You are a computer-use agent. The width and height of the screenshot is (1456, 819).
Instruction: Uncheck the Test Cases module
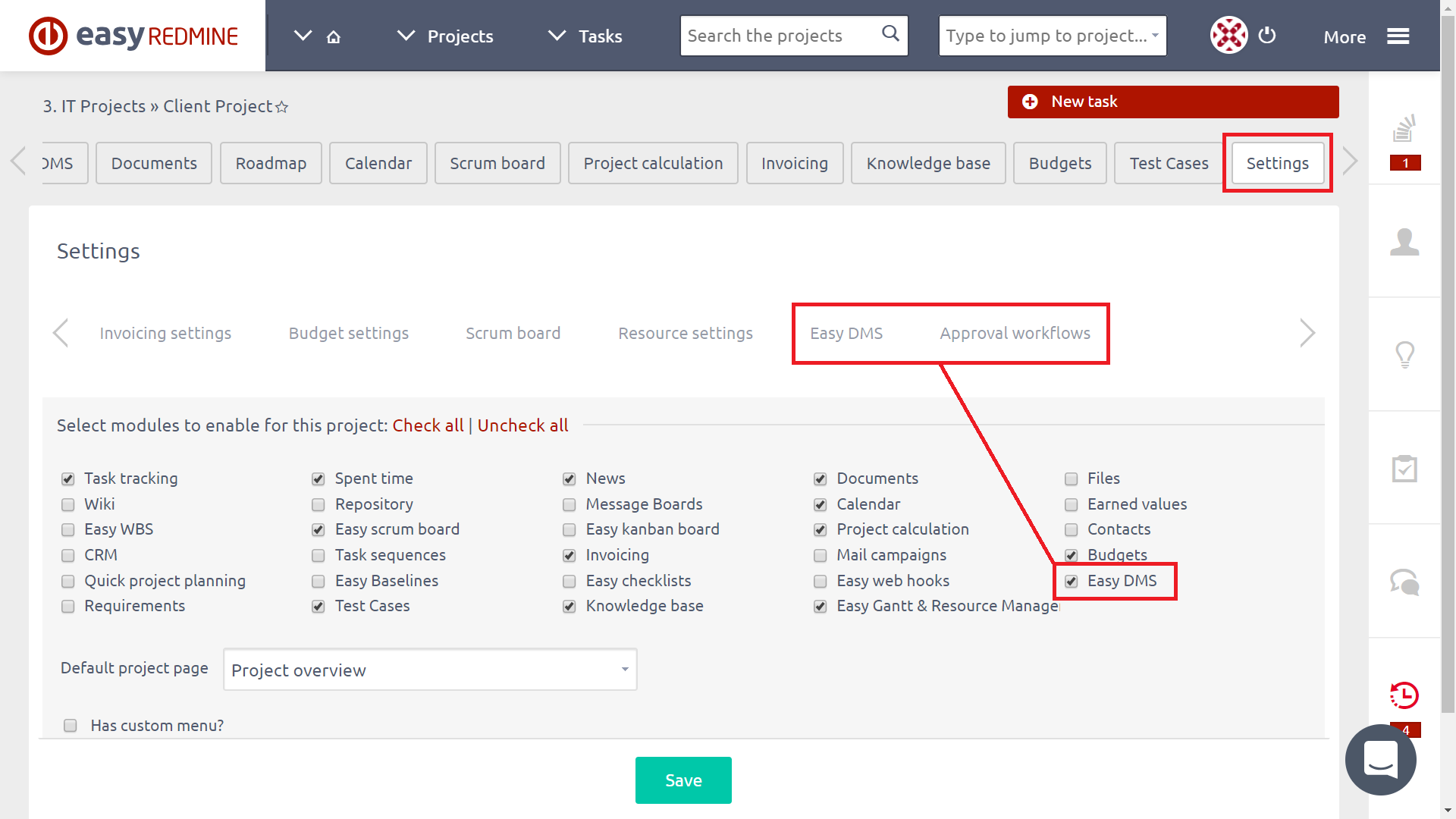point(318,607)
